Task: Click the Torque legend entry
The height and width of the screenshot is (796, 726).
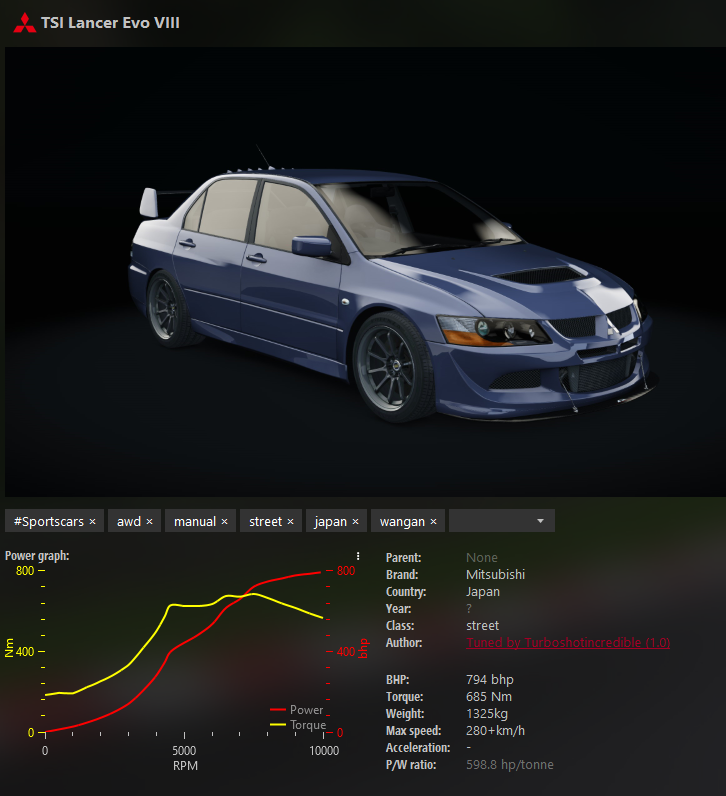Action: (x=299, y=725)
